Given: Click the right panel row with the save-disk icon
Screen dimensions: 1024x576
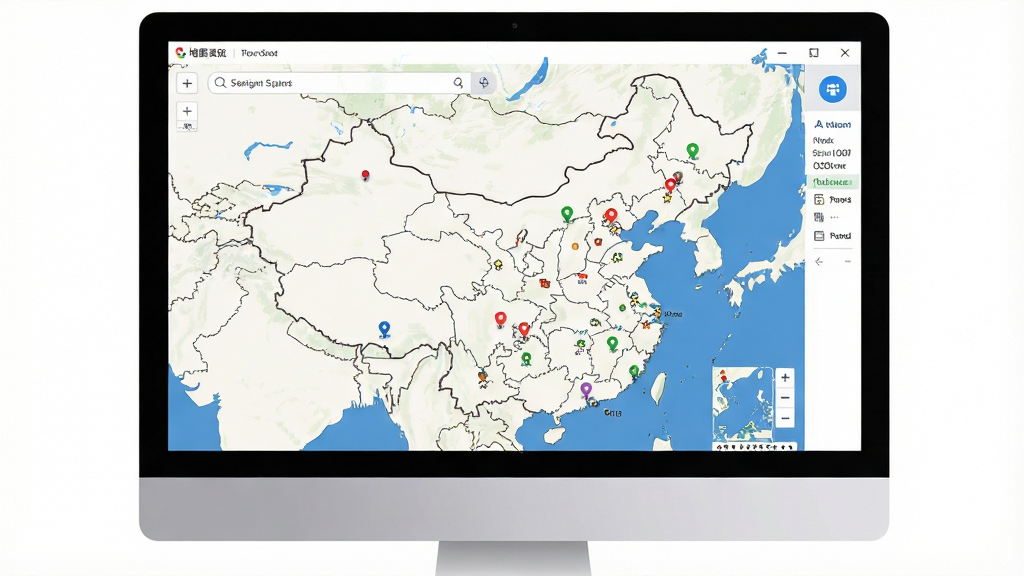Looking at the screenshot, I should point(832,200).
